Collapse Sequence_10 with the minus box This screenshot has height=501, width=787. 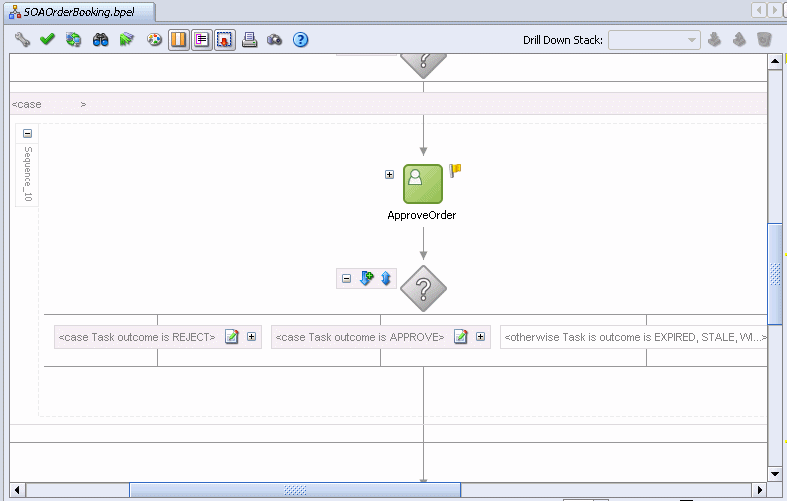point(28,134)
